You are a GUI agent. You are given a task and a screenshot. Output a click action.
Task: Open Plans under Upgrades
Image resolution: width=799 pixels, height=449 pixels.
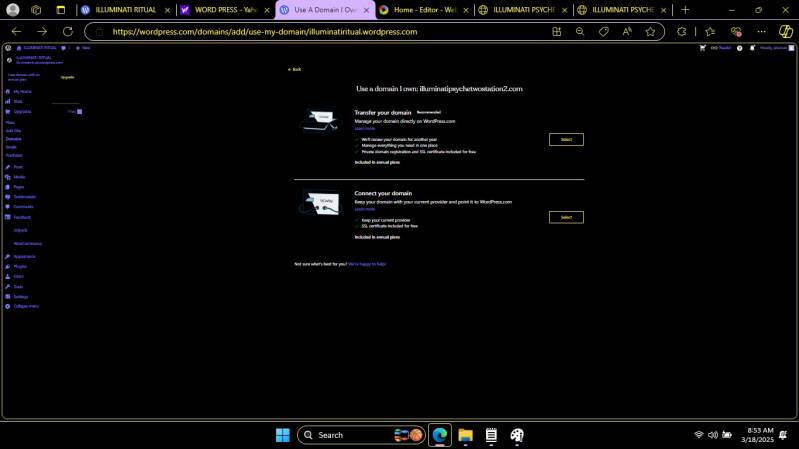[x=10, y=123]
